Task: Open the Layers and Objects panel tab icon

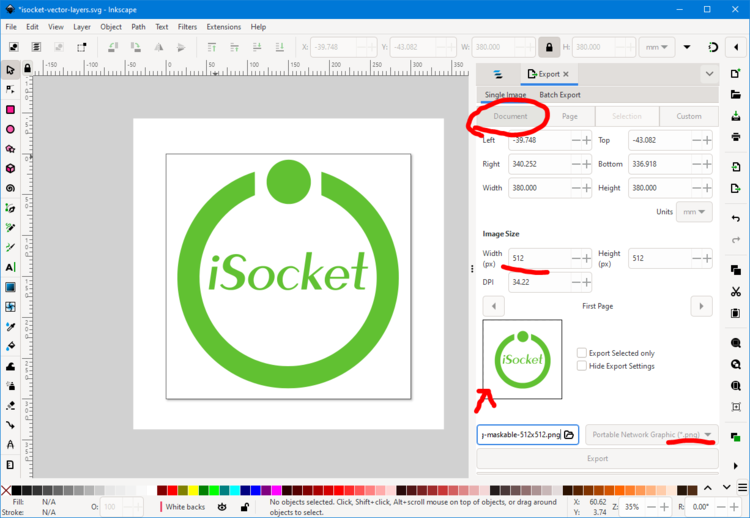Action: coord(498,74)
